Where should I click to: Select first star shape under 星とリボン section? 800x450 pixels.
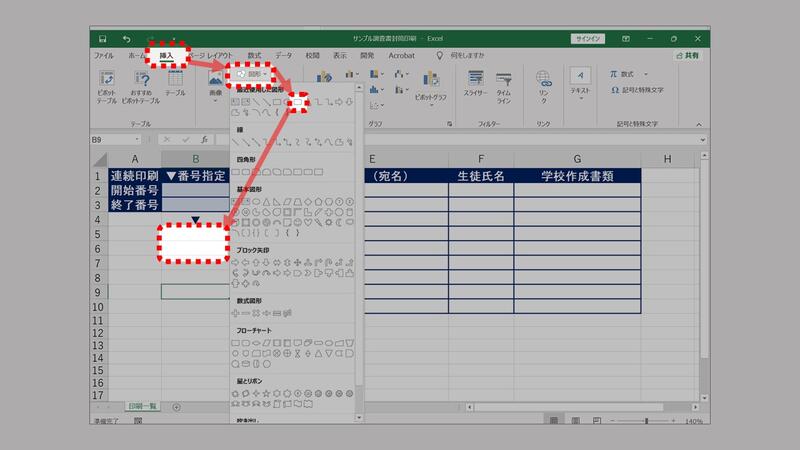(235, 394)
